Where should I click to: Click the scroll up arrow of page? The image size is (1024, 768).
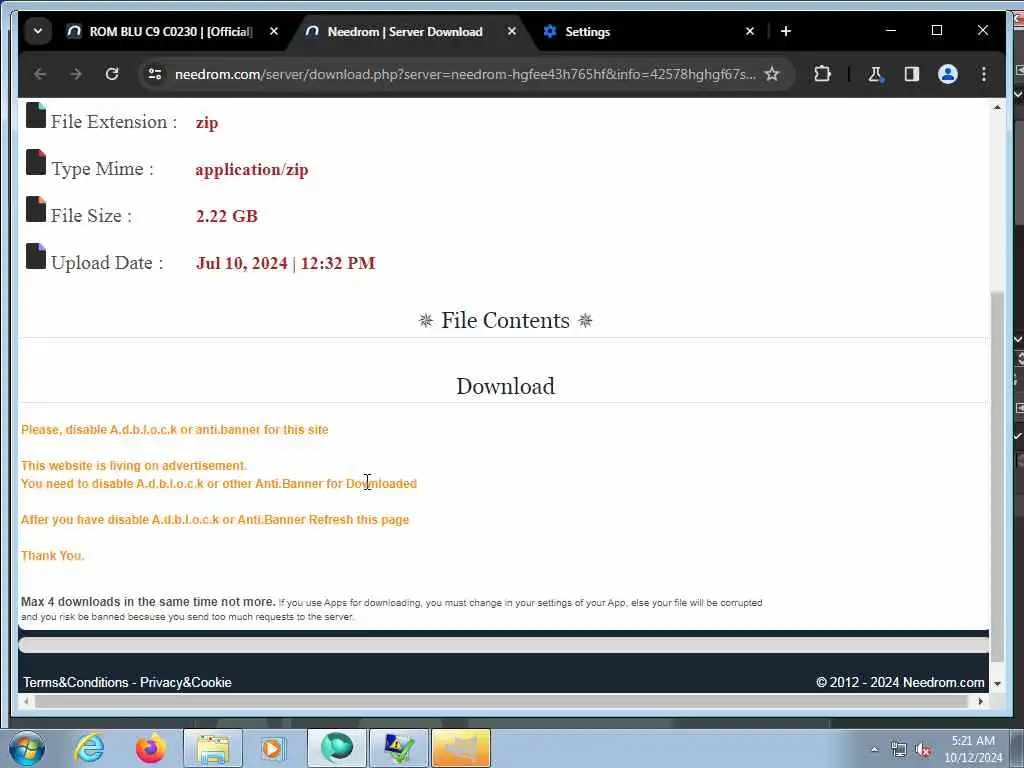997,107
